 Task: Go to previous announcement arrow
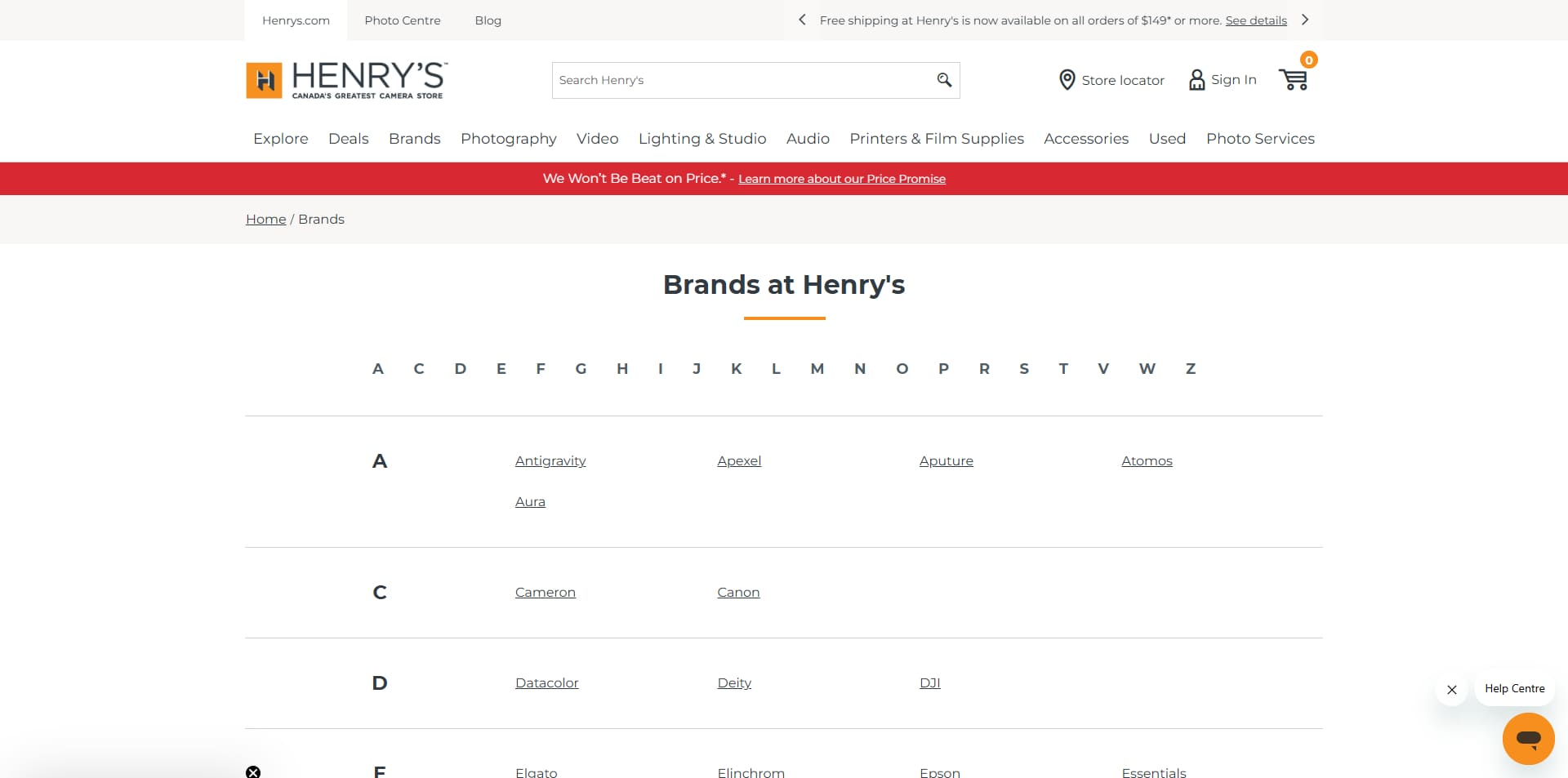pos(802,20)
